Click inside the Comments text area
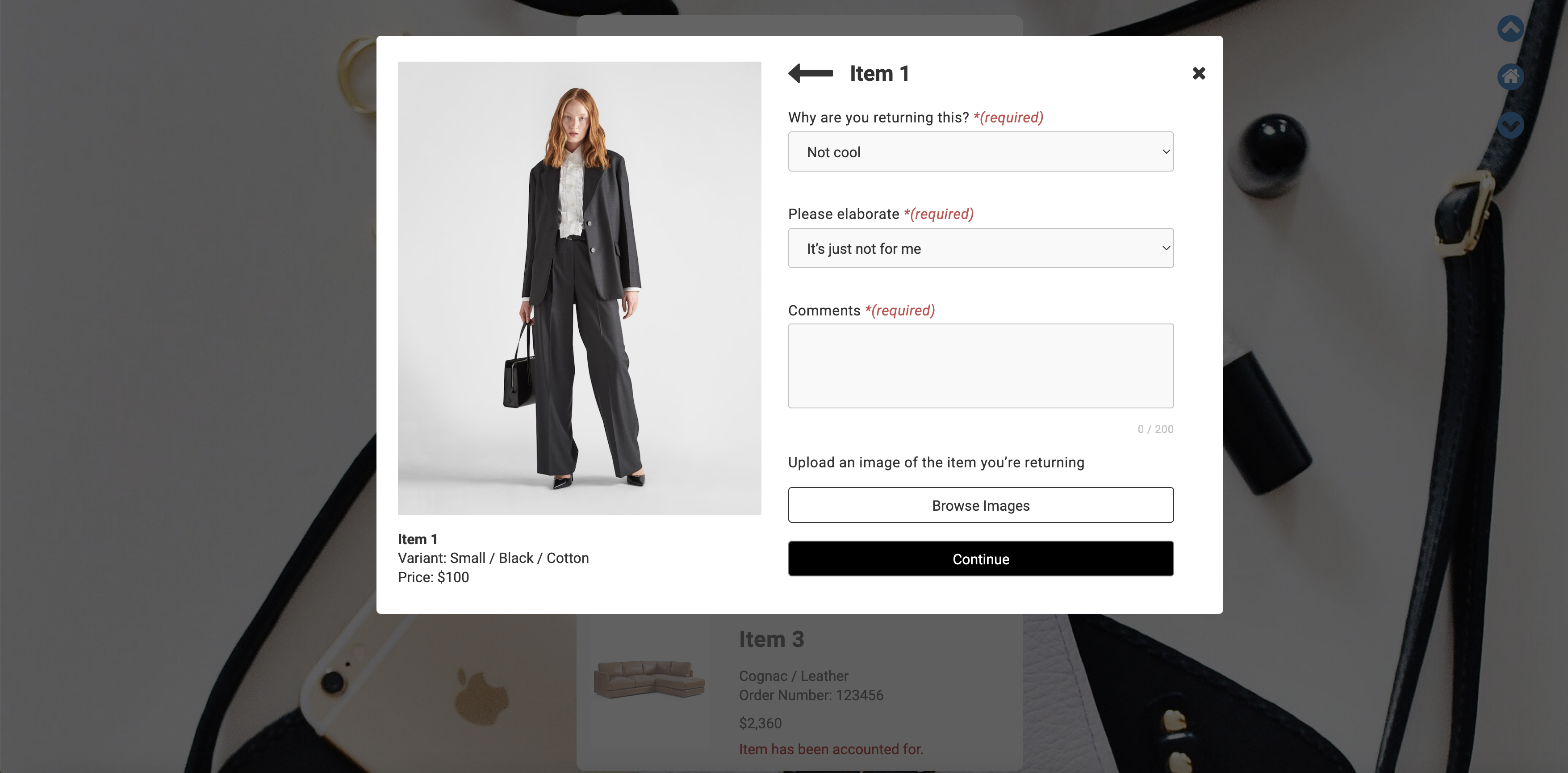 [981, 365]
